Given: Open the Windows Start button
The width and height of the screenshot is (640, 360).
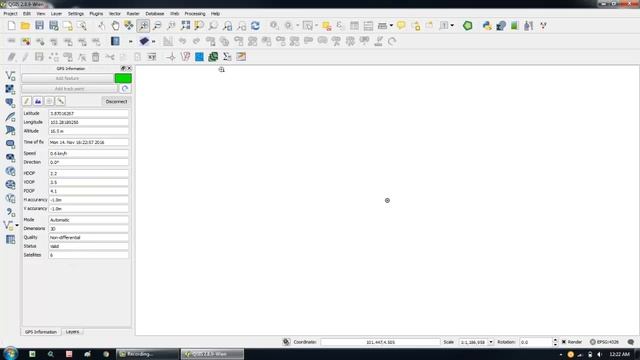Looking at the screenshot, I should pyautogui.click(x=10, y=353).
